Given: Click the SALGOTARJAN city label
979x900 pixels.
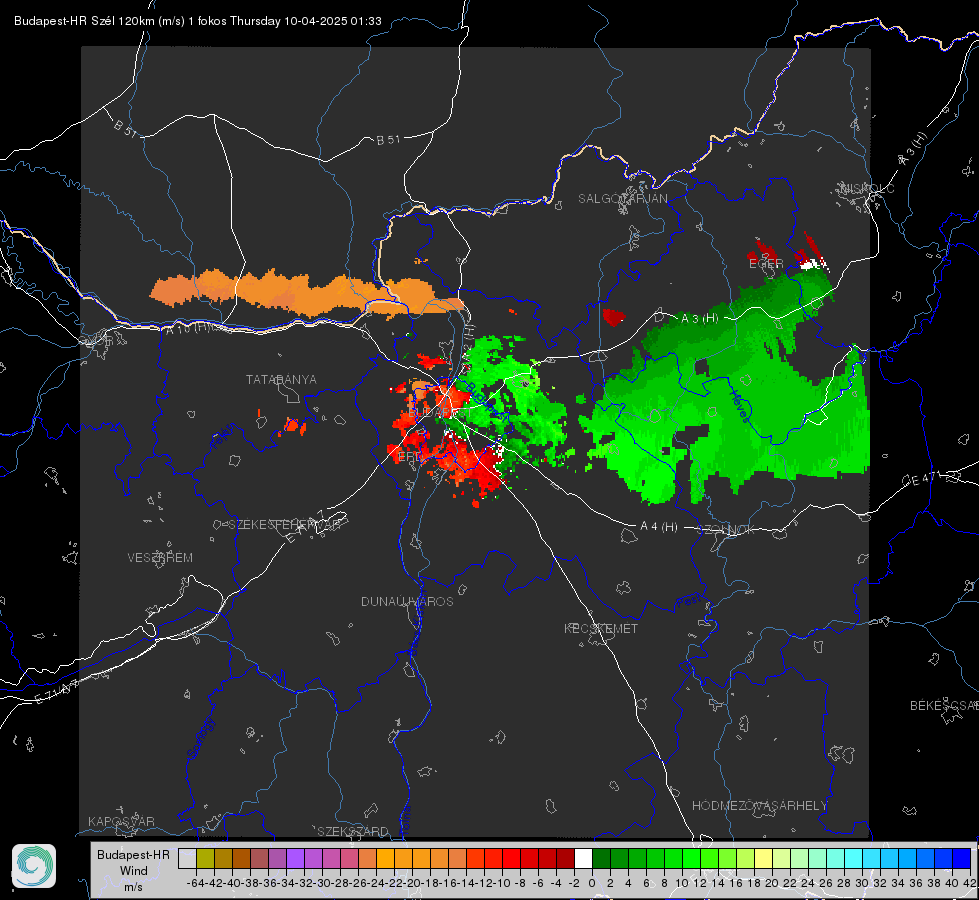Looking at the screenshot, I should (622, 199).
